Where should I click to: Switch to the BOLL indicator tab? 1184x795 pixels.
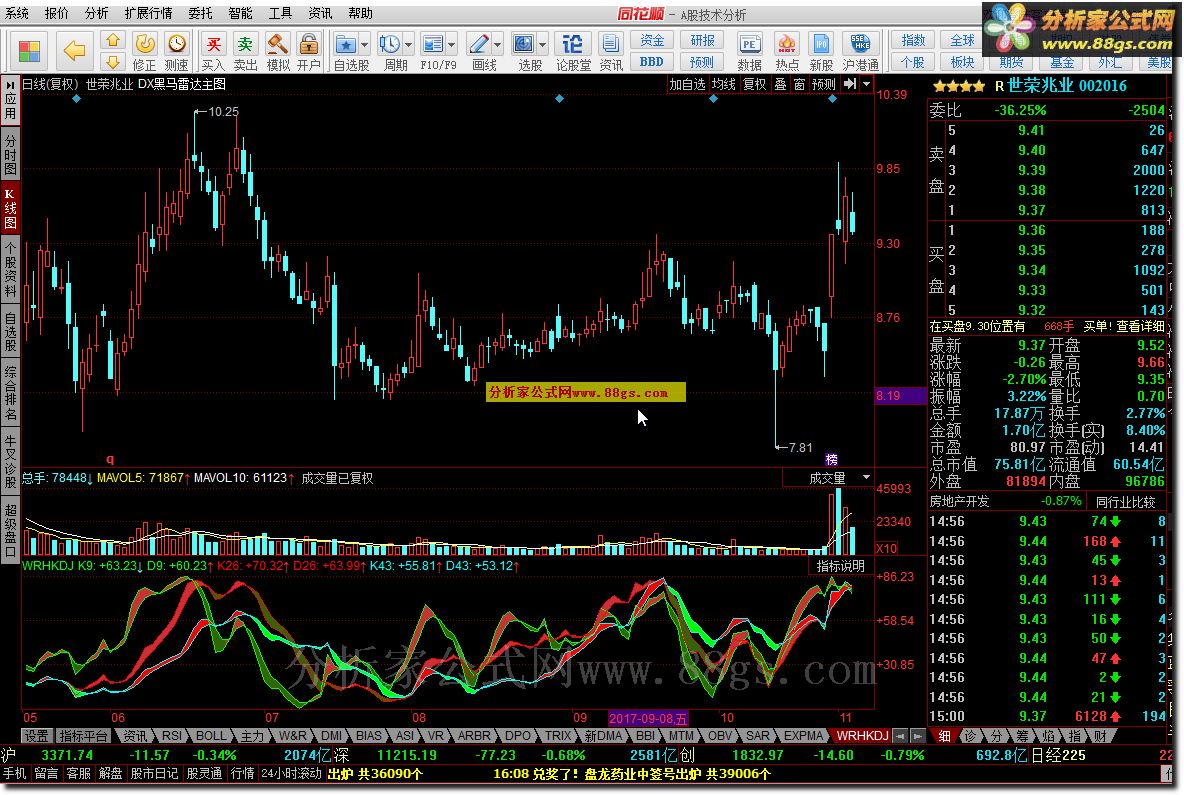tap(211, 735)
